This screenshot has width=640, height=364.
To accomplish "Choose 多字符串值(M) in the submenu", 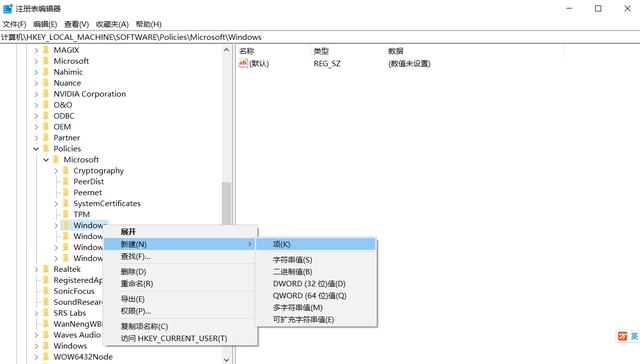I will 316,307.
